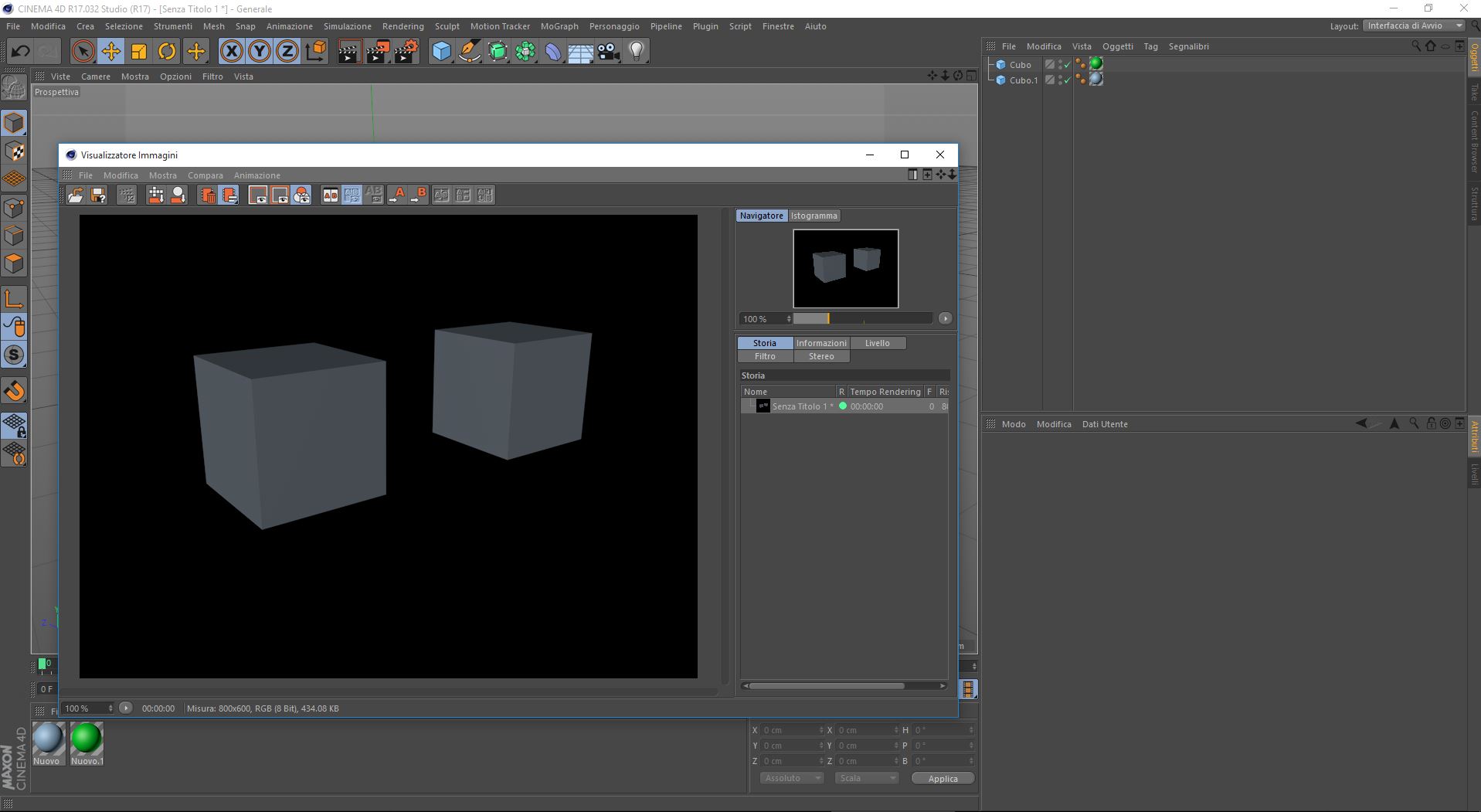Screen dimensions: 1481x812
Task: Open the Assoluto dropdown in coordinates
Action: coord(791,778)
